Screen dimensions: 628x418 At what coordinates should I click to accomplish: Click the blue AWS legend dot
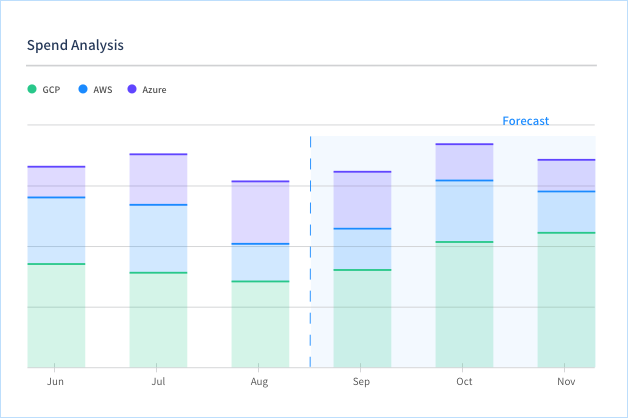[x=83, y=89]
